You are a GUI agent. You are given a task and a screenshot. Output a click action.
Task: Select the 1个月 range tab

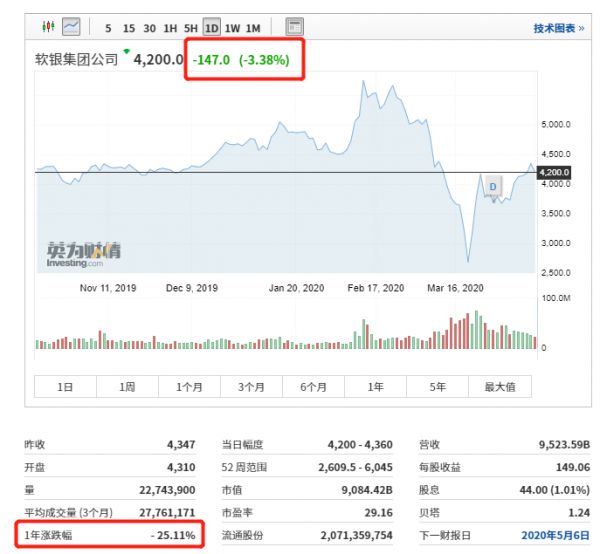(x=189, y=386)
